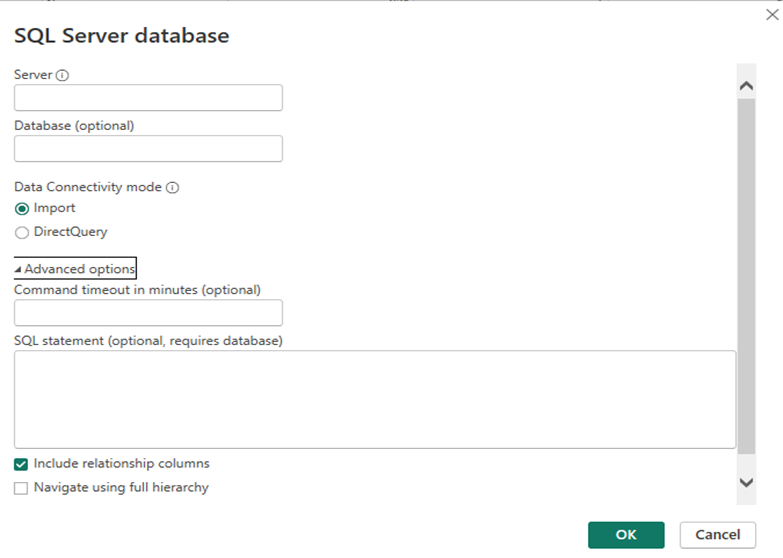The height and width of the screenshot is (558, 783).
Task: Click inside the SQL statement text area
Action: click(375, 400)
